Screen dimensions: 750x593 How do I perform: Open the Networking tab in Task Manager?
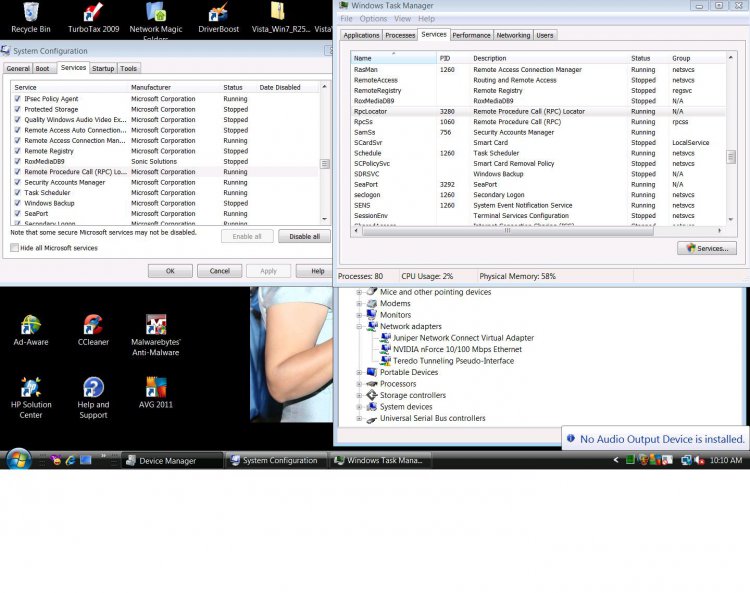click(x=513, y=35)
